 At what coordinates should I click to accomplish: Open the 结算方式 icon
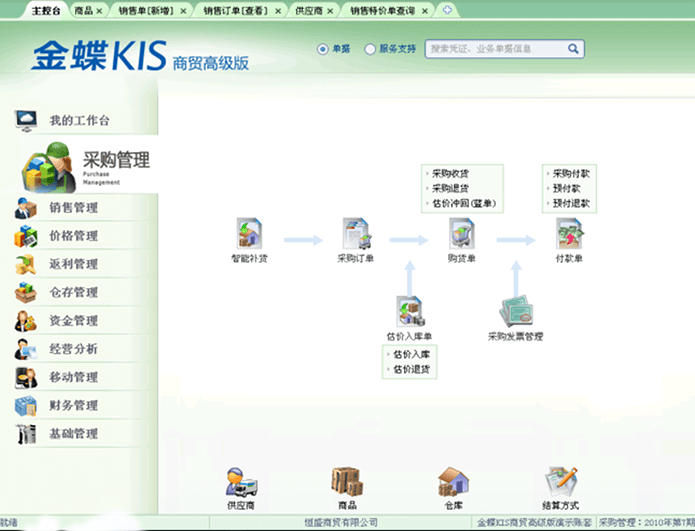561,482
